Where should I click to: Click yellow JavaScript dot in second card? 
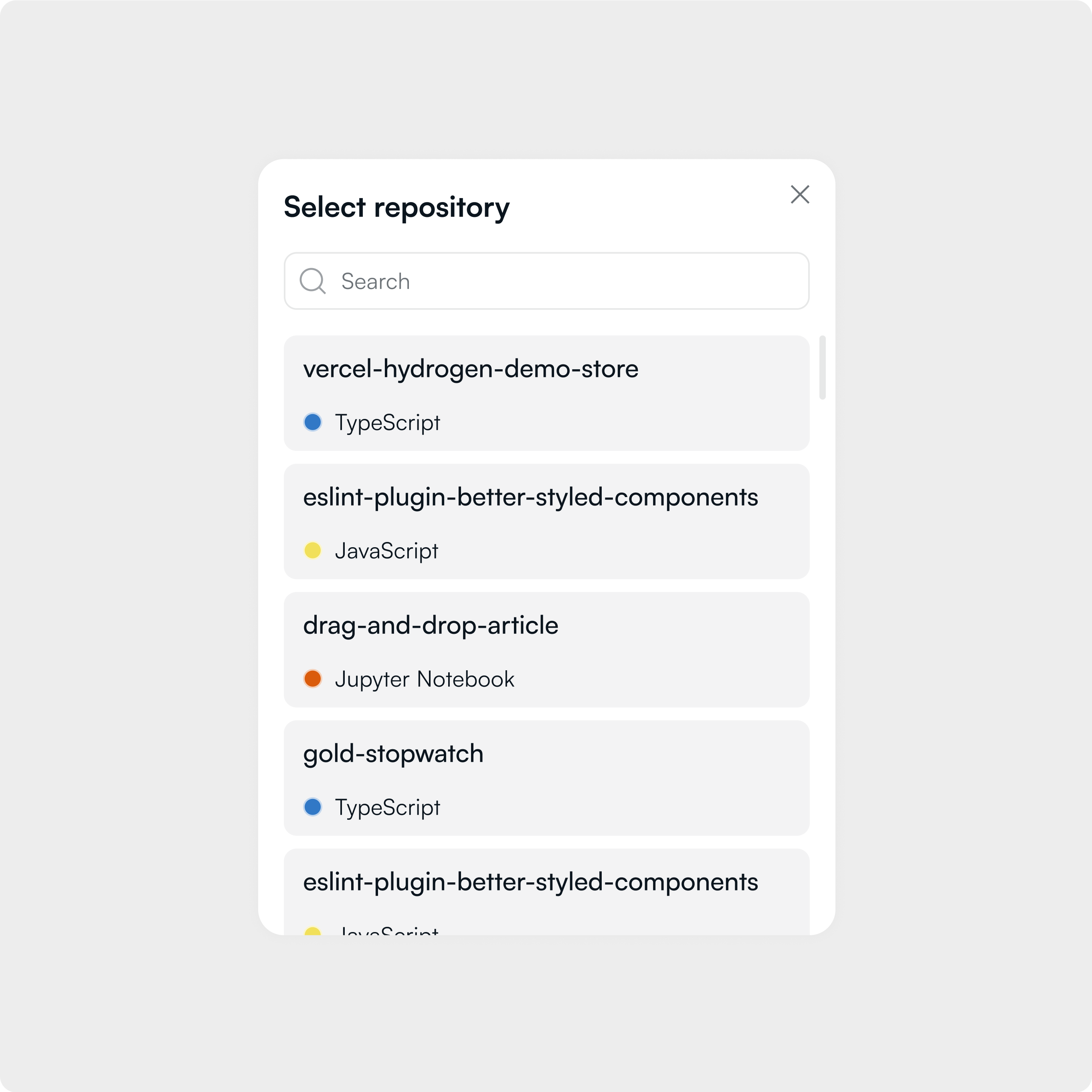[x=313, y=550]
